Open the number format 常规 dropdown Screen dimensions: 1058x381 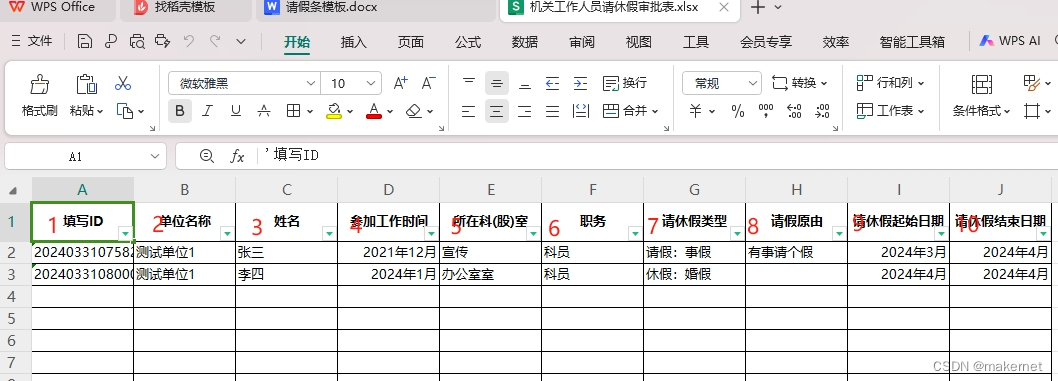[753, 83]
